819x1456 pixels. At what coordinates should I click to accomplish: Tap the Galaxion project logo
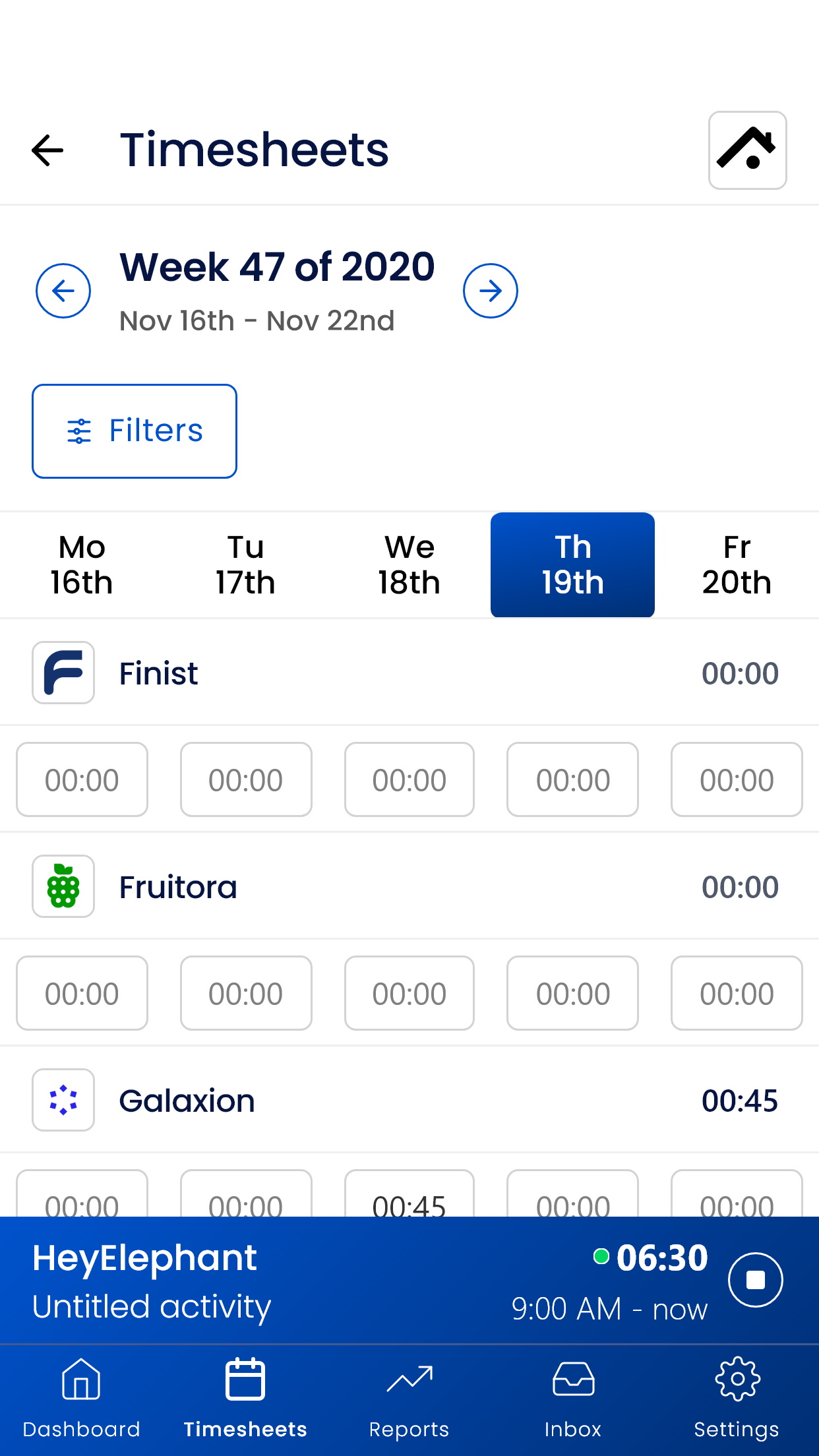[x=63, y=1100]
